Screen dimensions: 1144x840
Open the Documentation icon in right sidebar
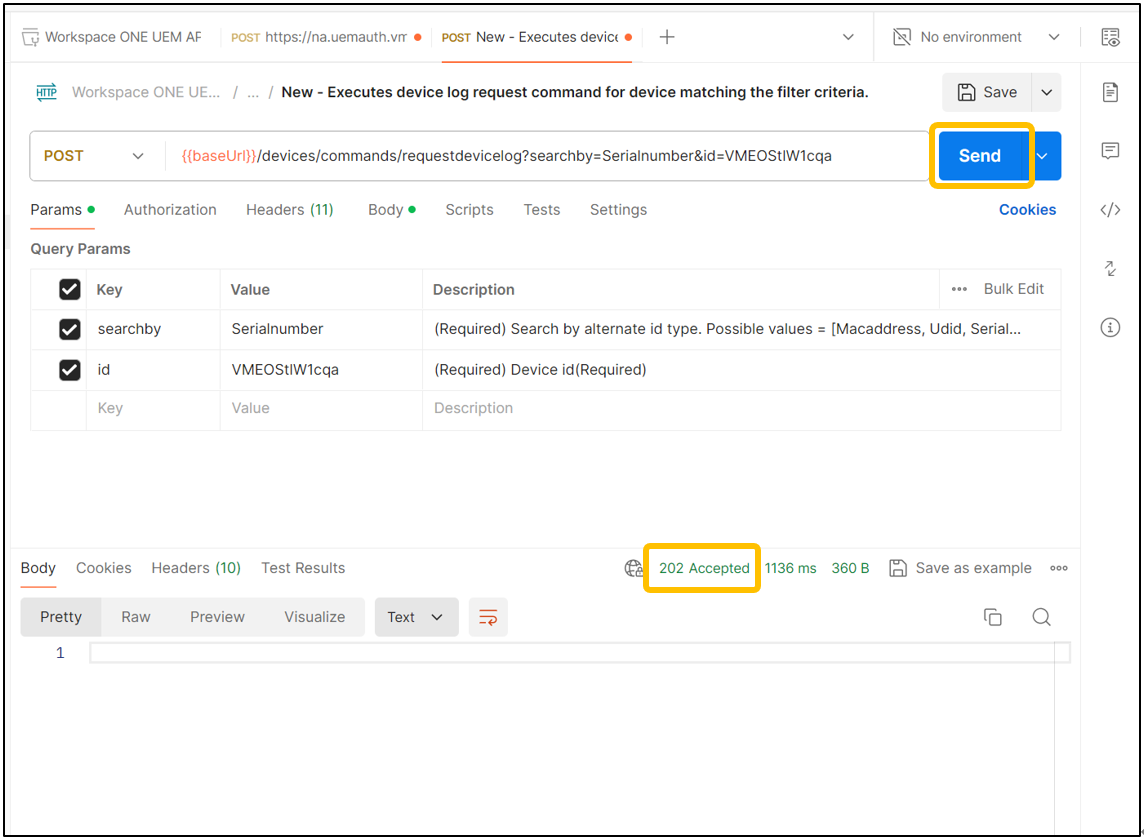1110,92
